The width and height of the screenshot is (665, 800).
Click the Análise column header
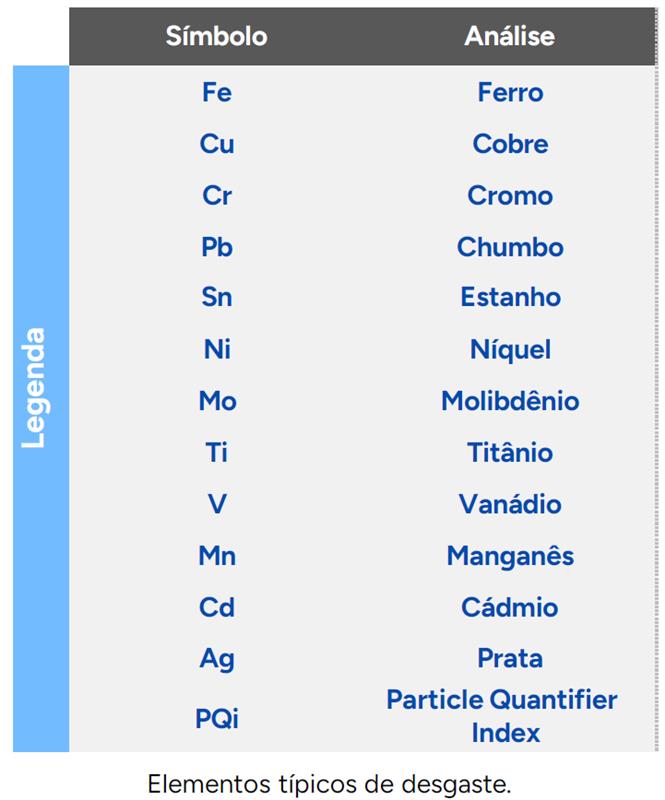509,37
